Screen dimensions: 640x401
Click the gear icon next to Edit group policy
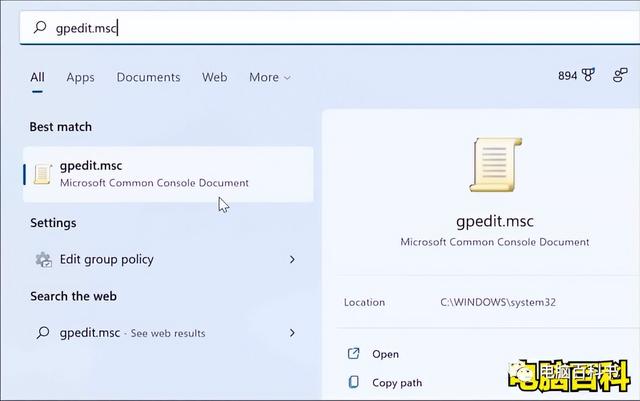43,259
